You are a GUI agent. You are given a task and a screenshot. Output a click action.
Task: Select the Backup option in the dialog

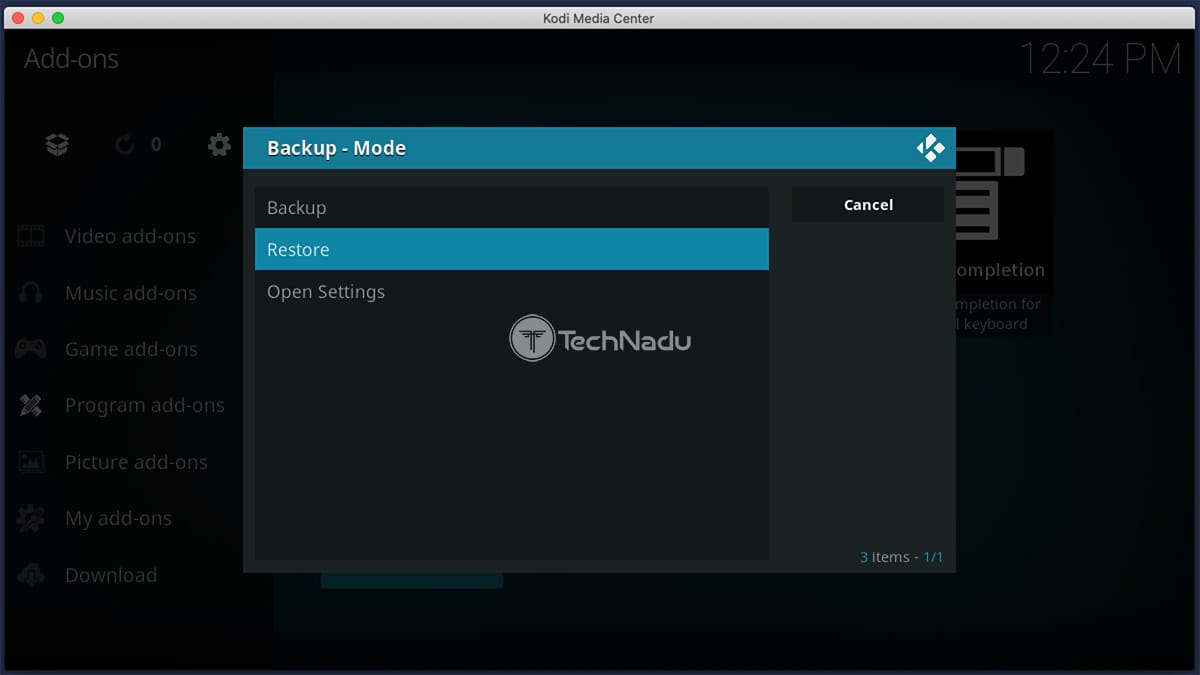click(x=511, y=208)
